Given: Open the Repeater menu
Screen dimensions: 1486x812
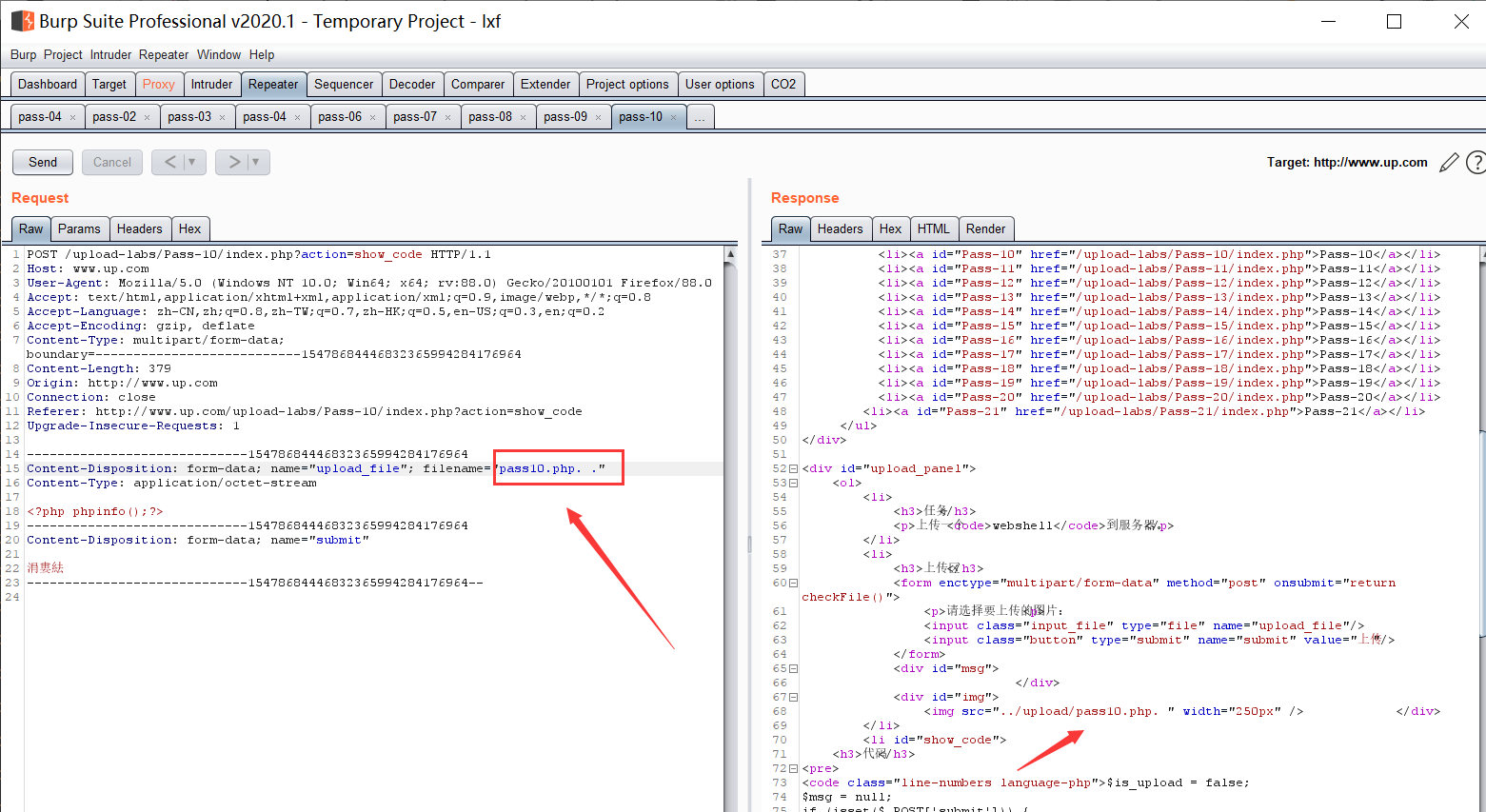Looking at the screenshot, I should tap(164, 54).
